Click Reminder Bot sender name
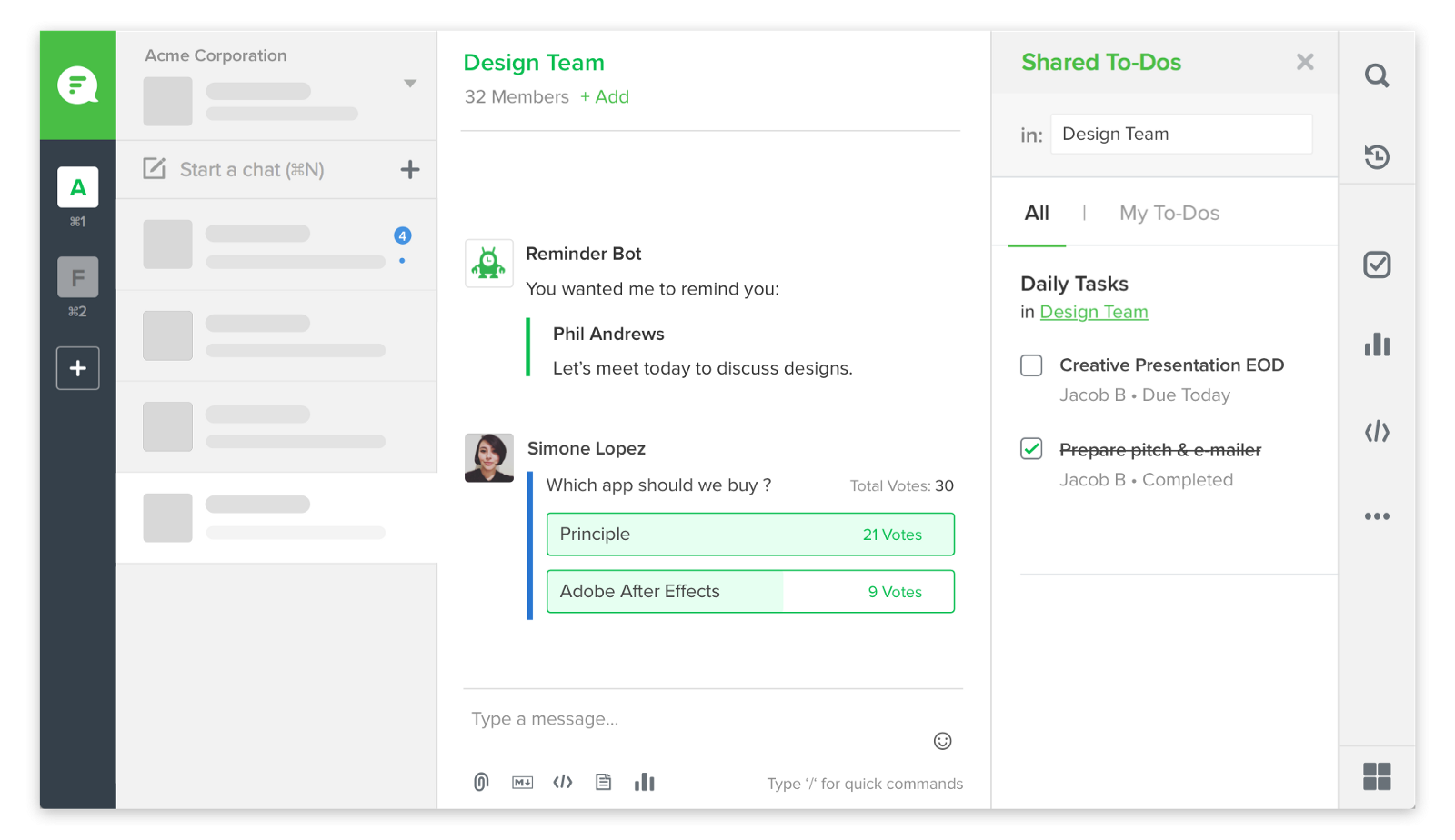Screen dimensions: 1455x840 tap(584, 254)
